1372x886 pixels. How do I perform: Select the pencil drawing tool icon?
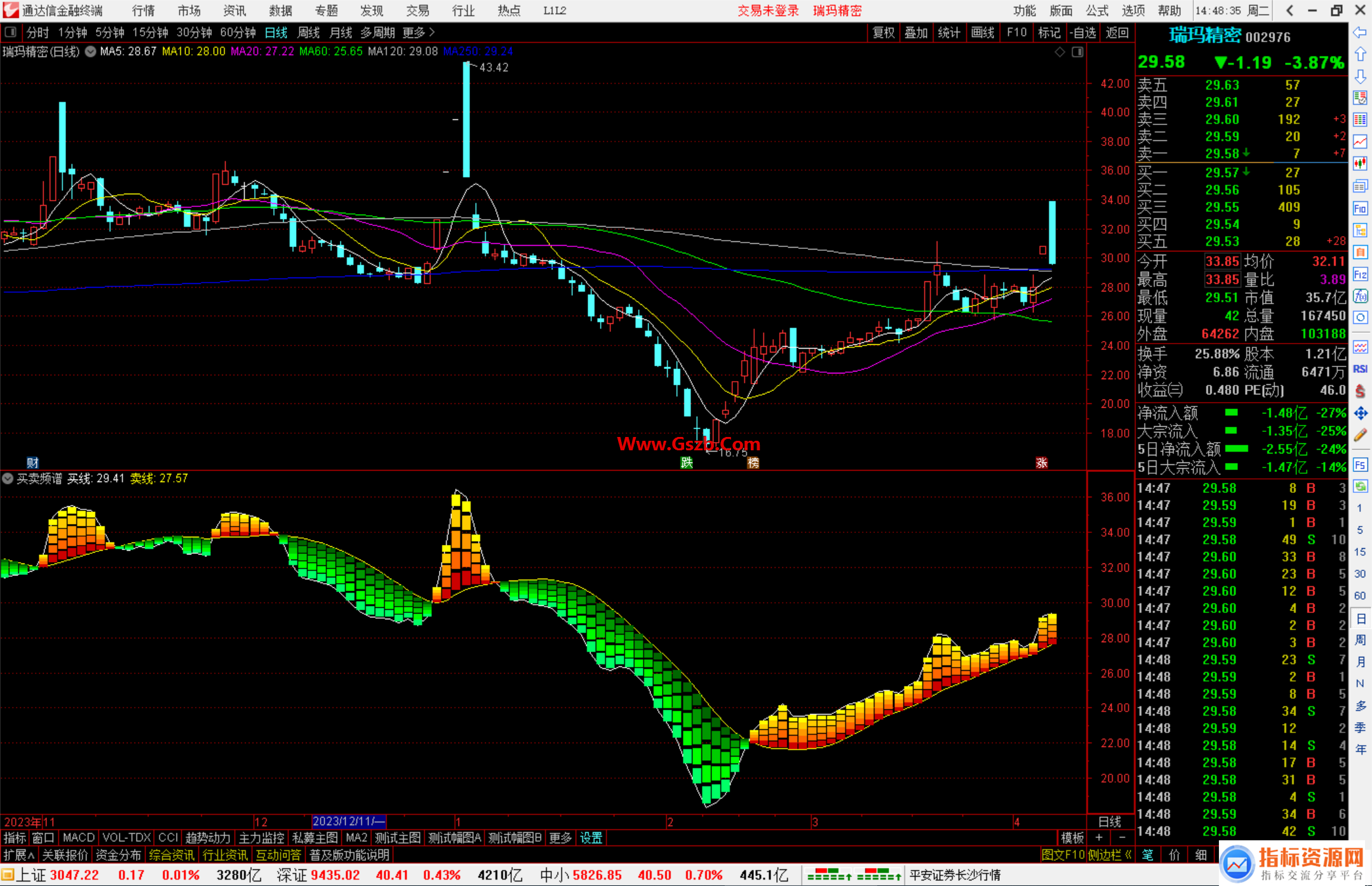click(1360, 435)
